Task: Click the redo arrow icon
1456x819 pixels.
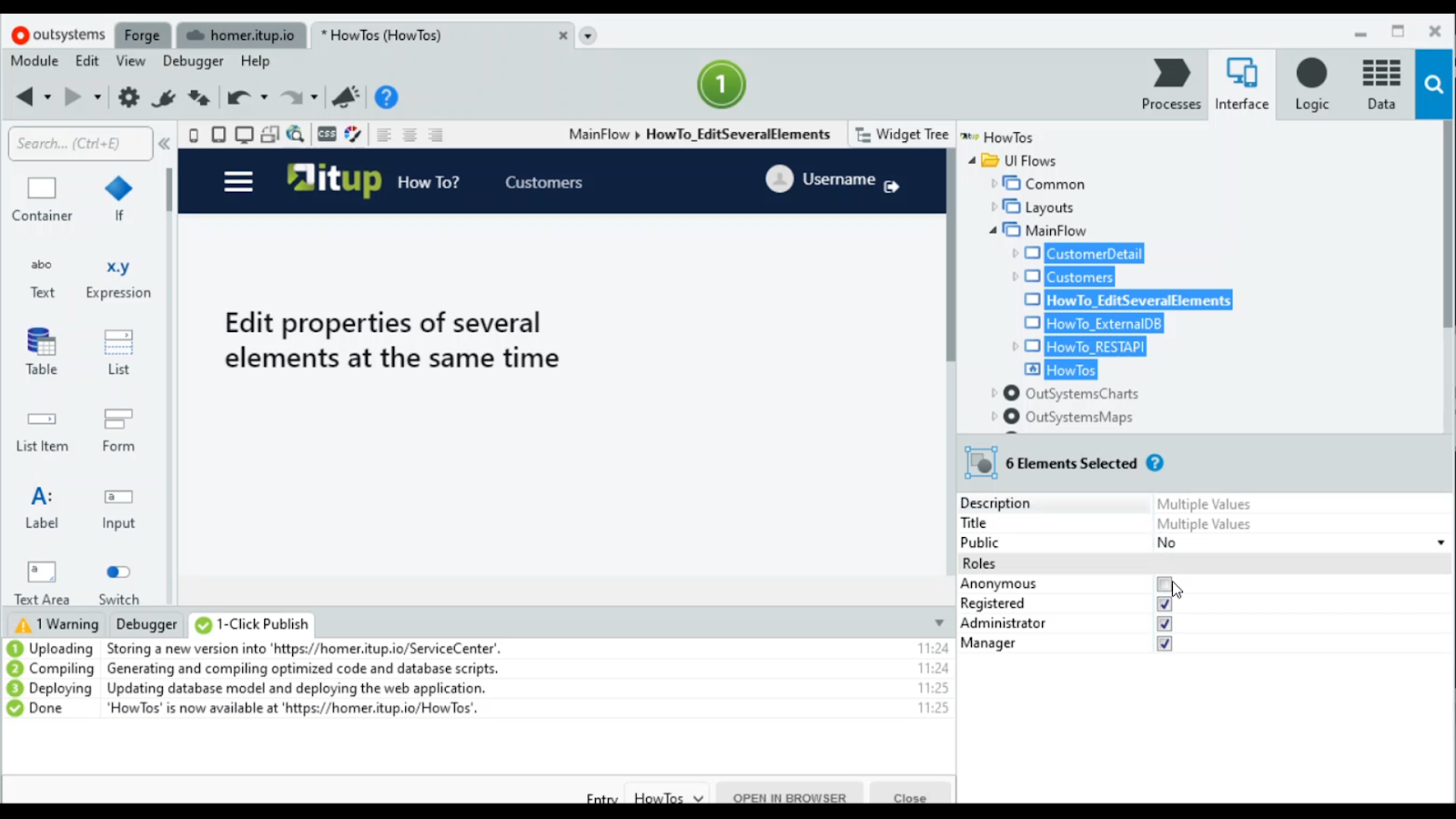Action: pos(291,97)
